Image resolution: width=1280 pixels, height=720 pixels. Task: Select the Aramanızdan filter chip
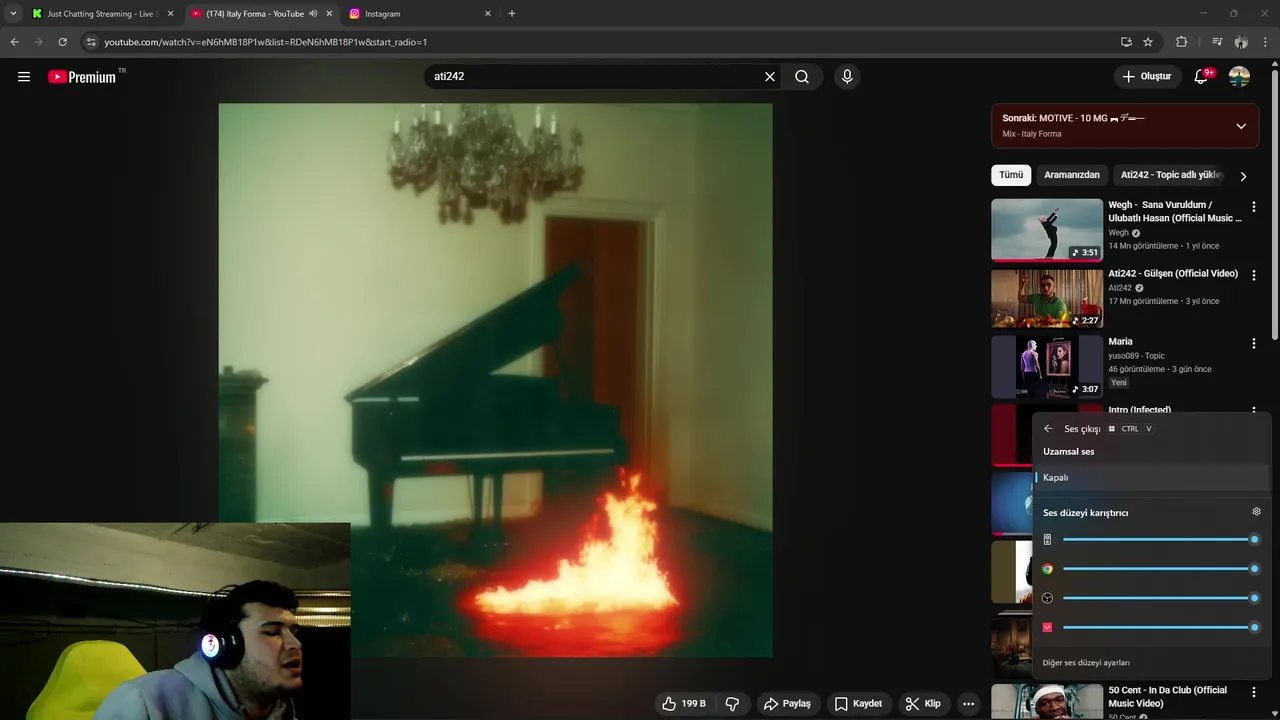[x=1072, y=175]
